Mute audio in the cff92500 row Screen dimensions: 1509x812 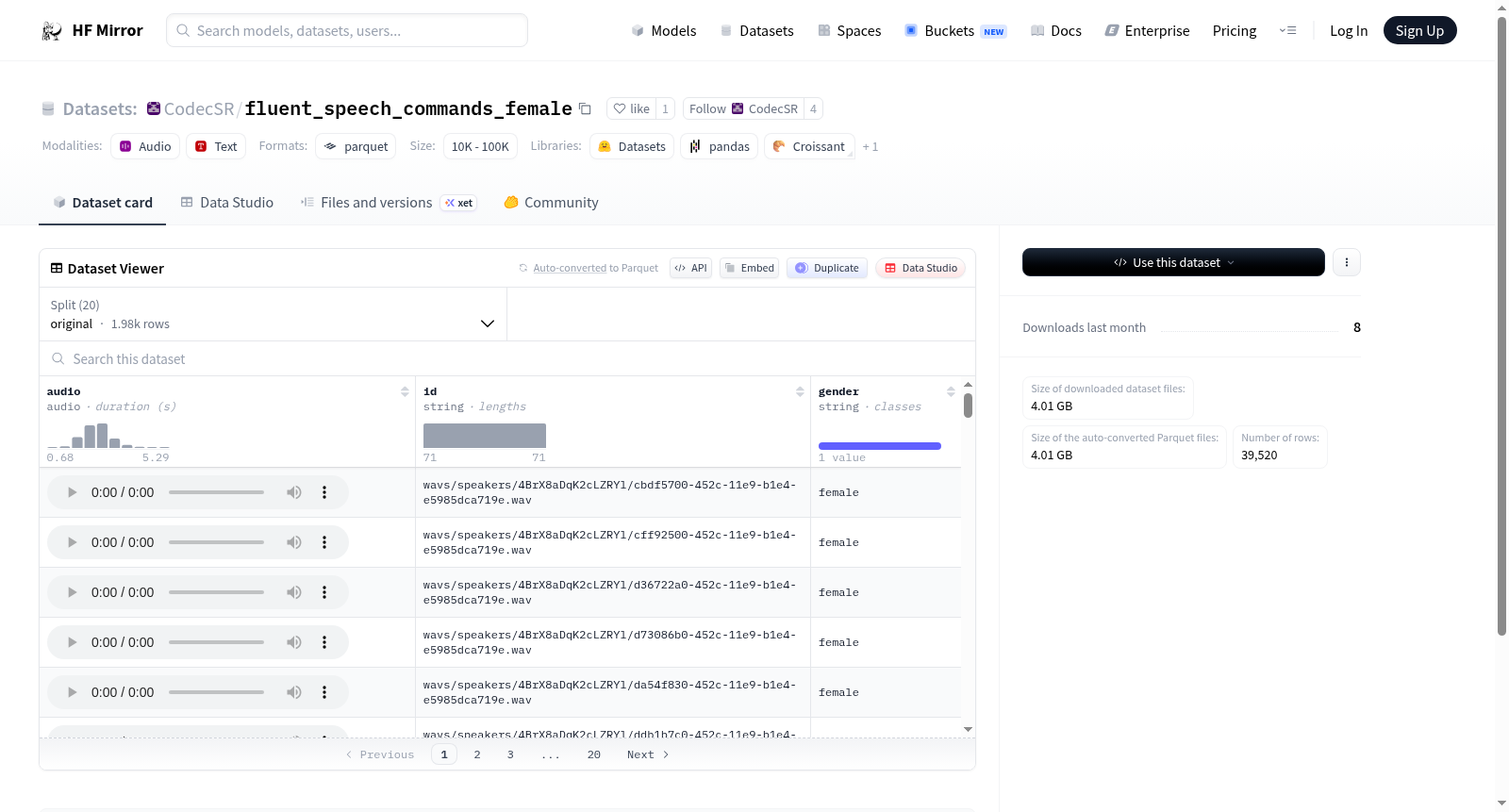294,542
